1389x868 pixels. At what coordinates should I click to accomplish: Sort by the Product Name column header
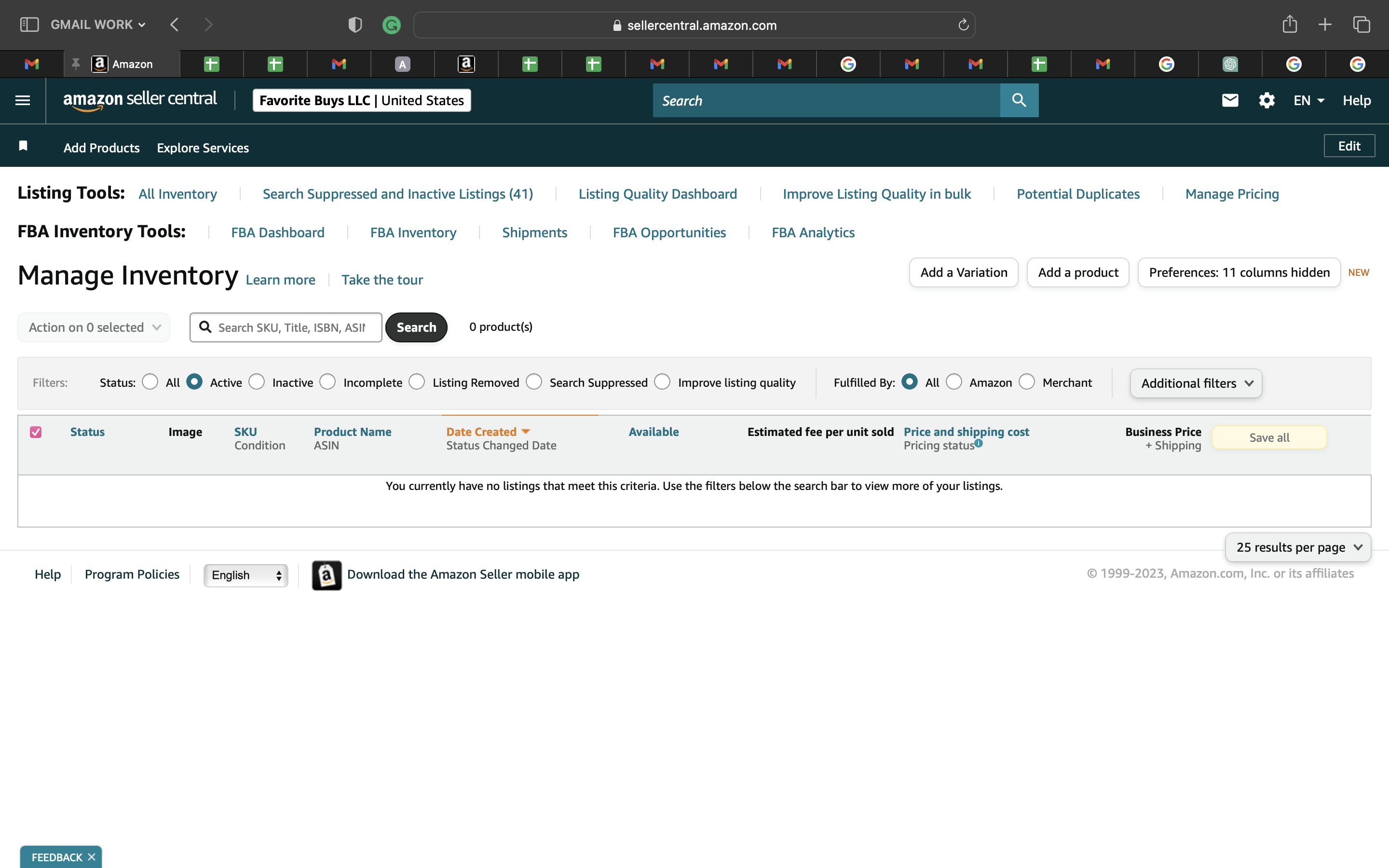tap(353, 432)
